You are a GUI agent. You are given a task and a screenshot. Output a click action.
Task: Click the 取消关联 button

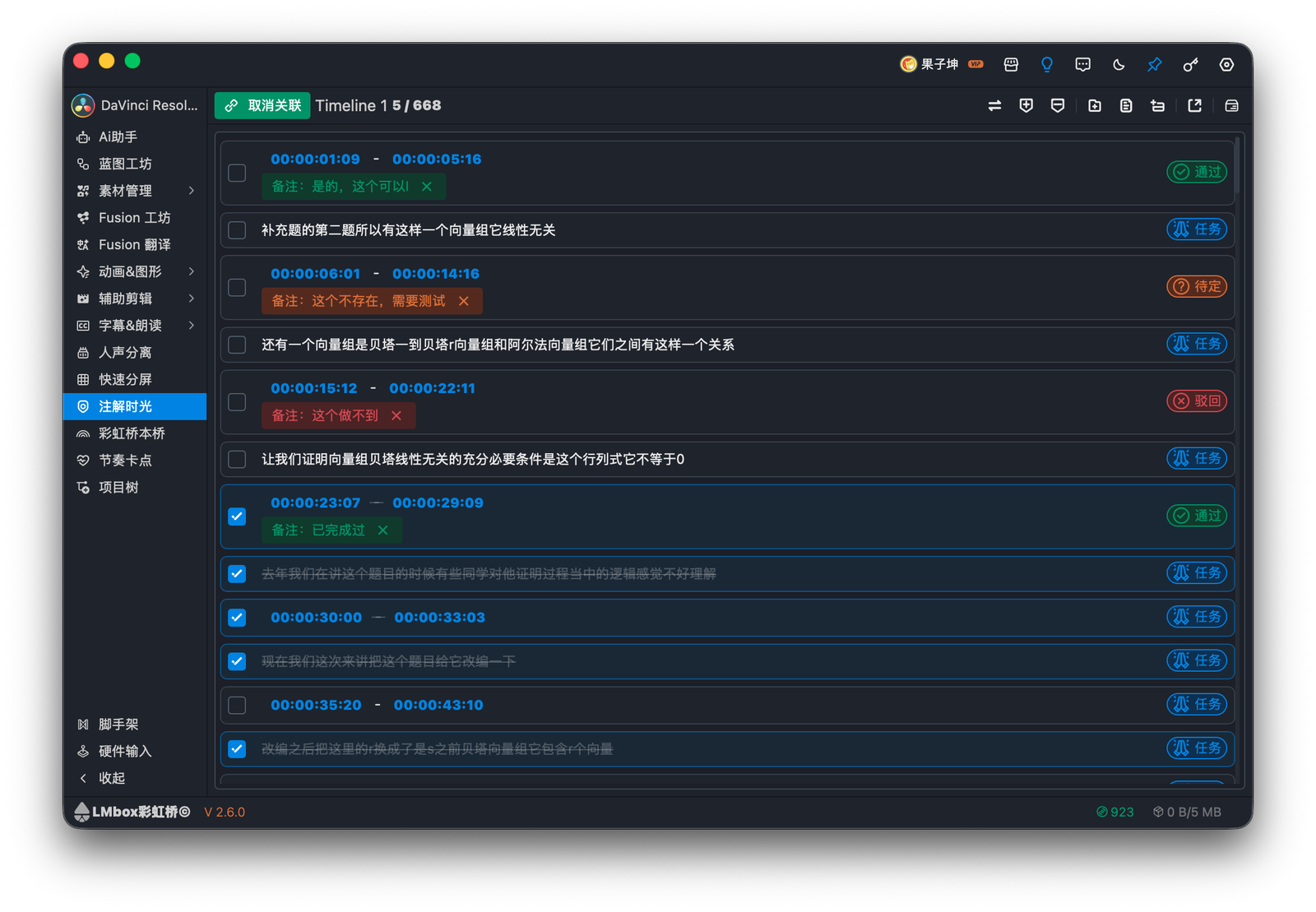point(262,105)
